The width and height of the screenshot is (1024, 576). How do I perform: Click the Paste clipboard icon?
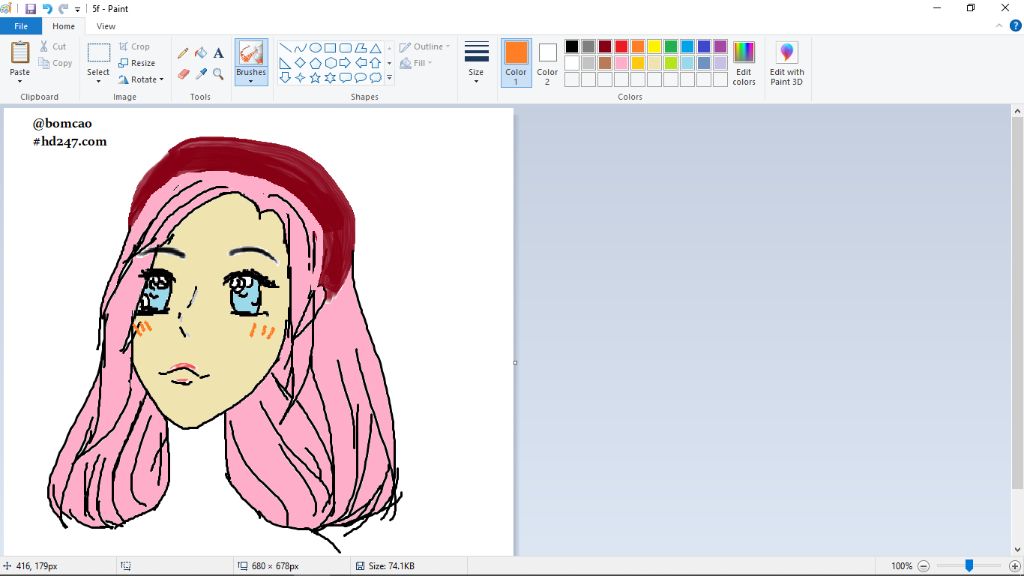(x=20, y=52)
